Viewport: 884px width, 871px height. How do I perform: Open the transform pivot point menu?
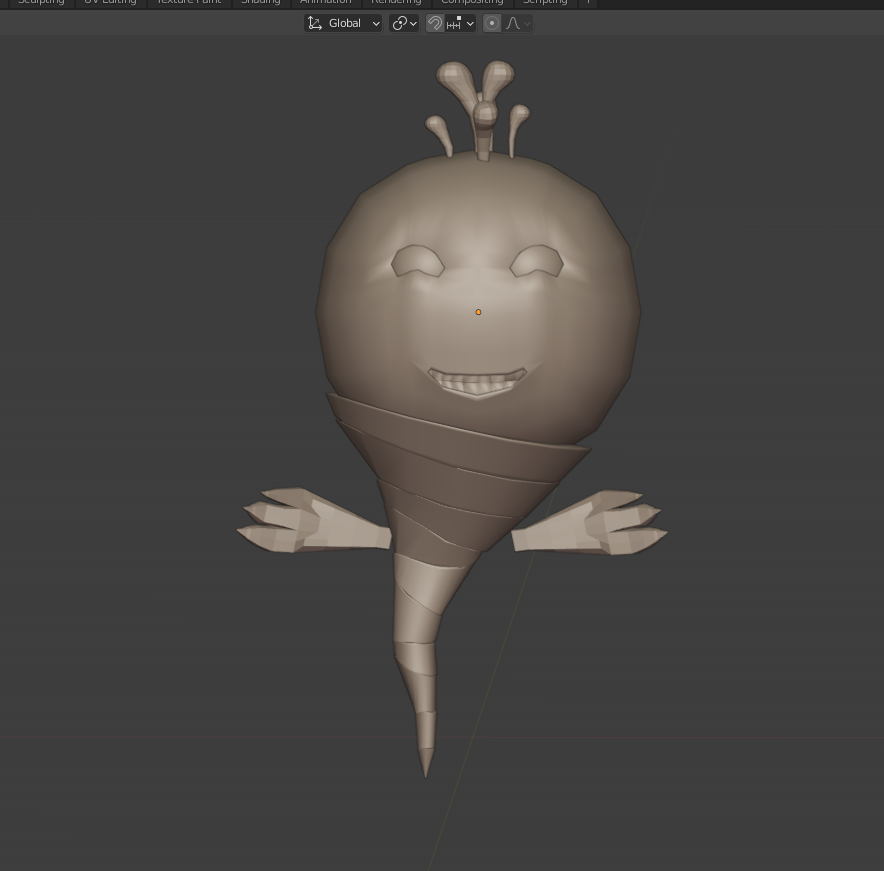coord(404,23)
